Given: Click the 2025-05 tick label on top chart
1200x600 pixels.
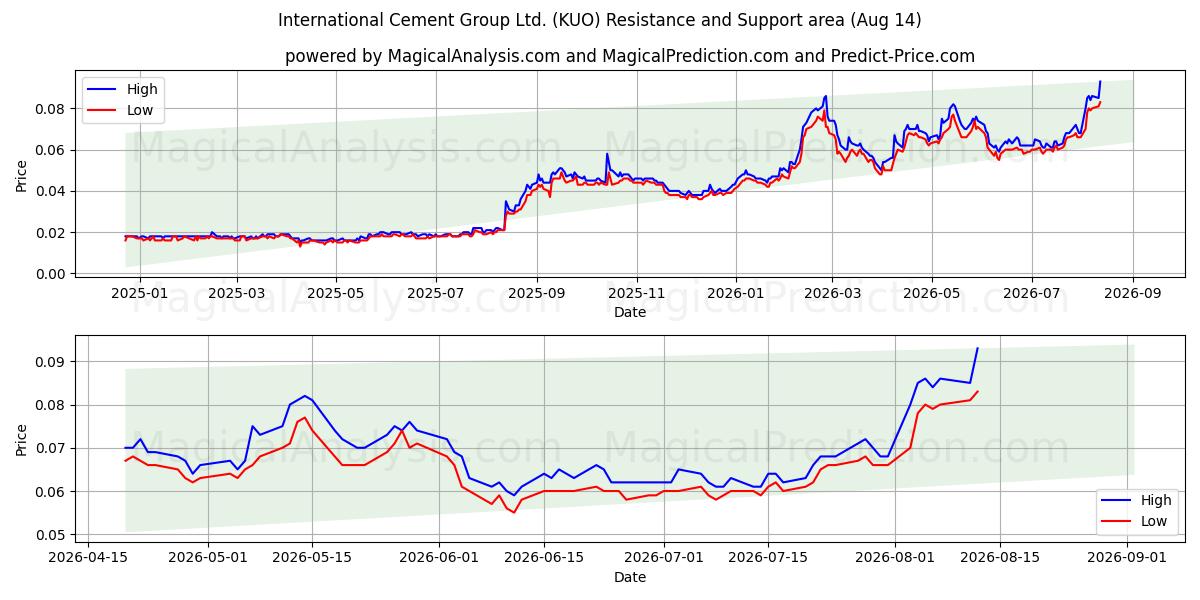Looking at the screenshot, I should click(336, 293).
